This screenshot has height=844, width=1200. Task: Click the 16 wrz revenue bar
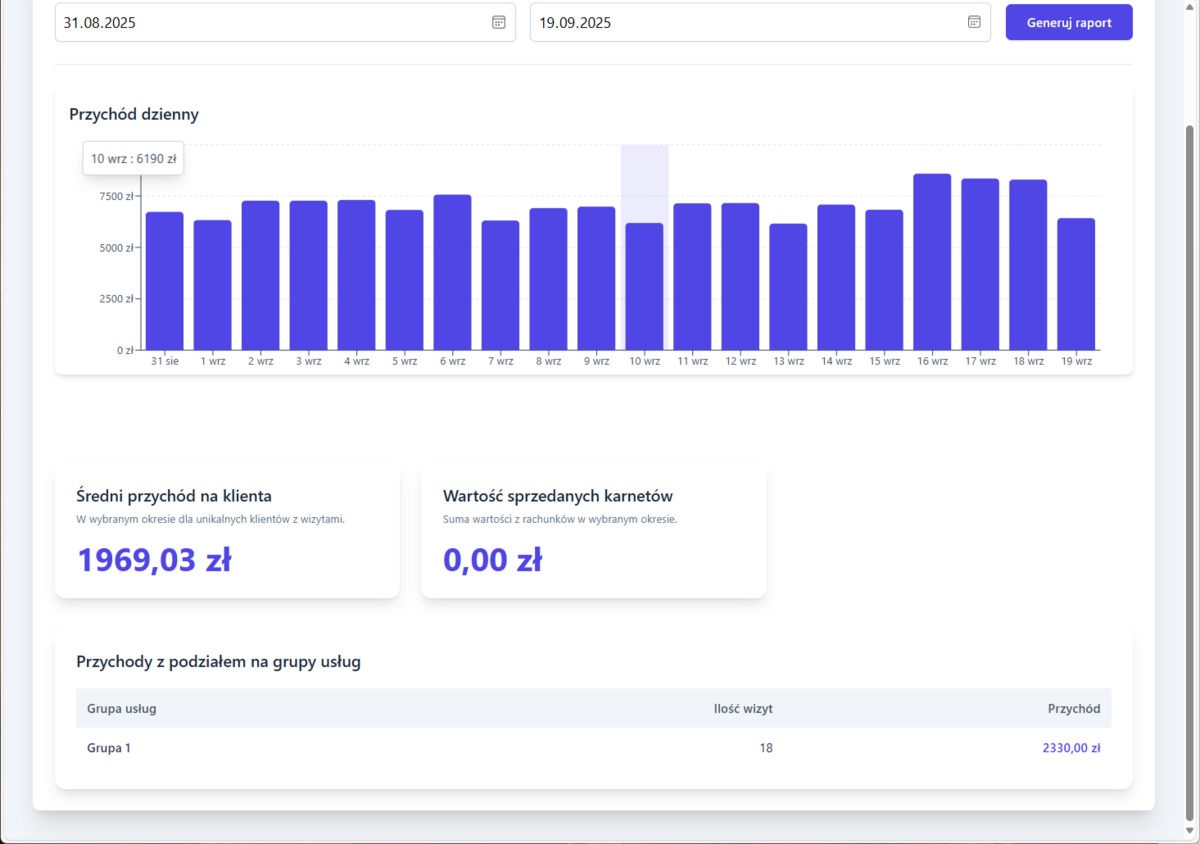[932, 262]
